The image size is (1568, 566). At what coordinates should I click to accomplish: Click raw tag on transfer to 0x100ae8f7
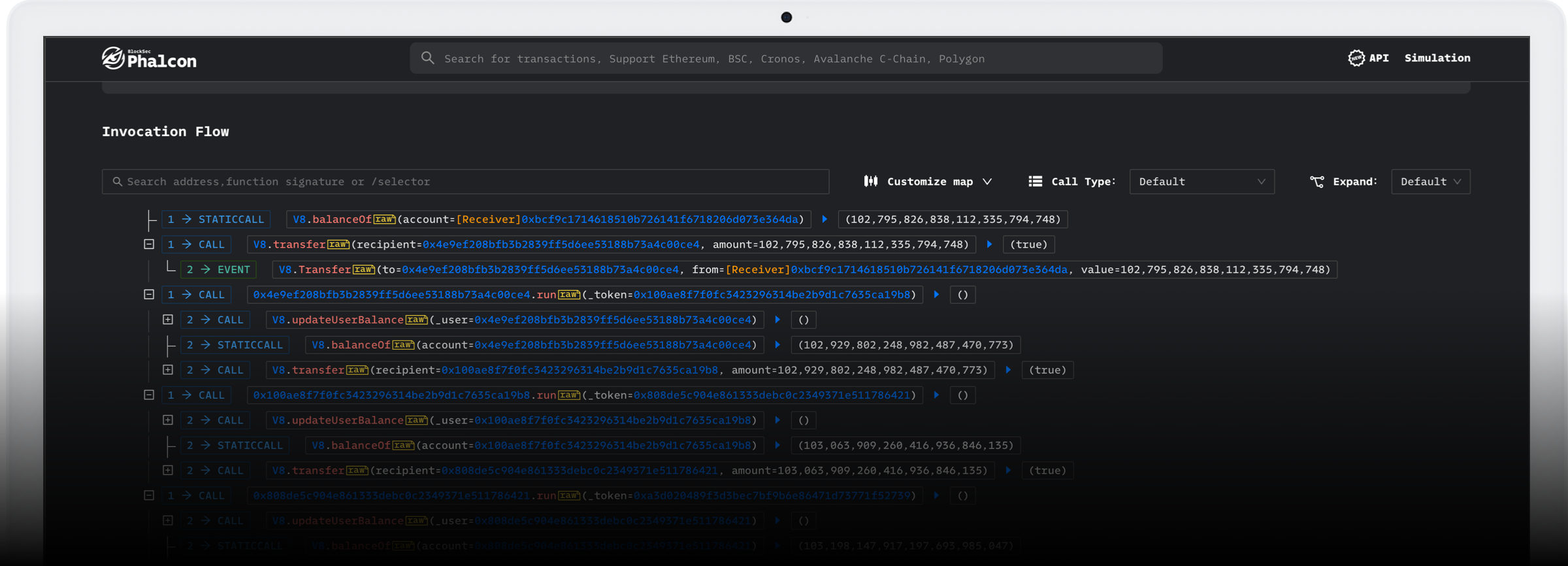point(358,370)
